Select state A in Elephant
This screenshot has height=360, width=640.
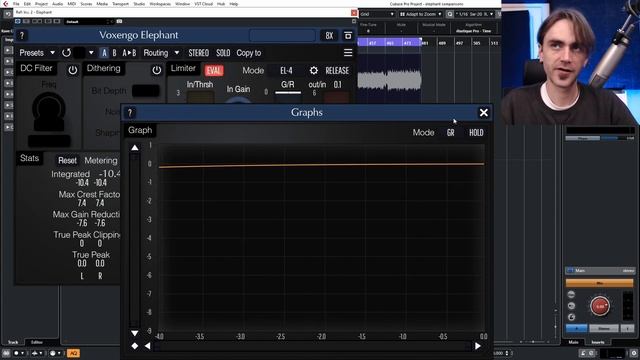point(104,53)
